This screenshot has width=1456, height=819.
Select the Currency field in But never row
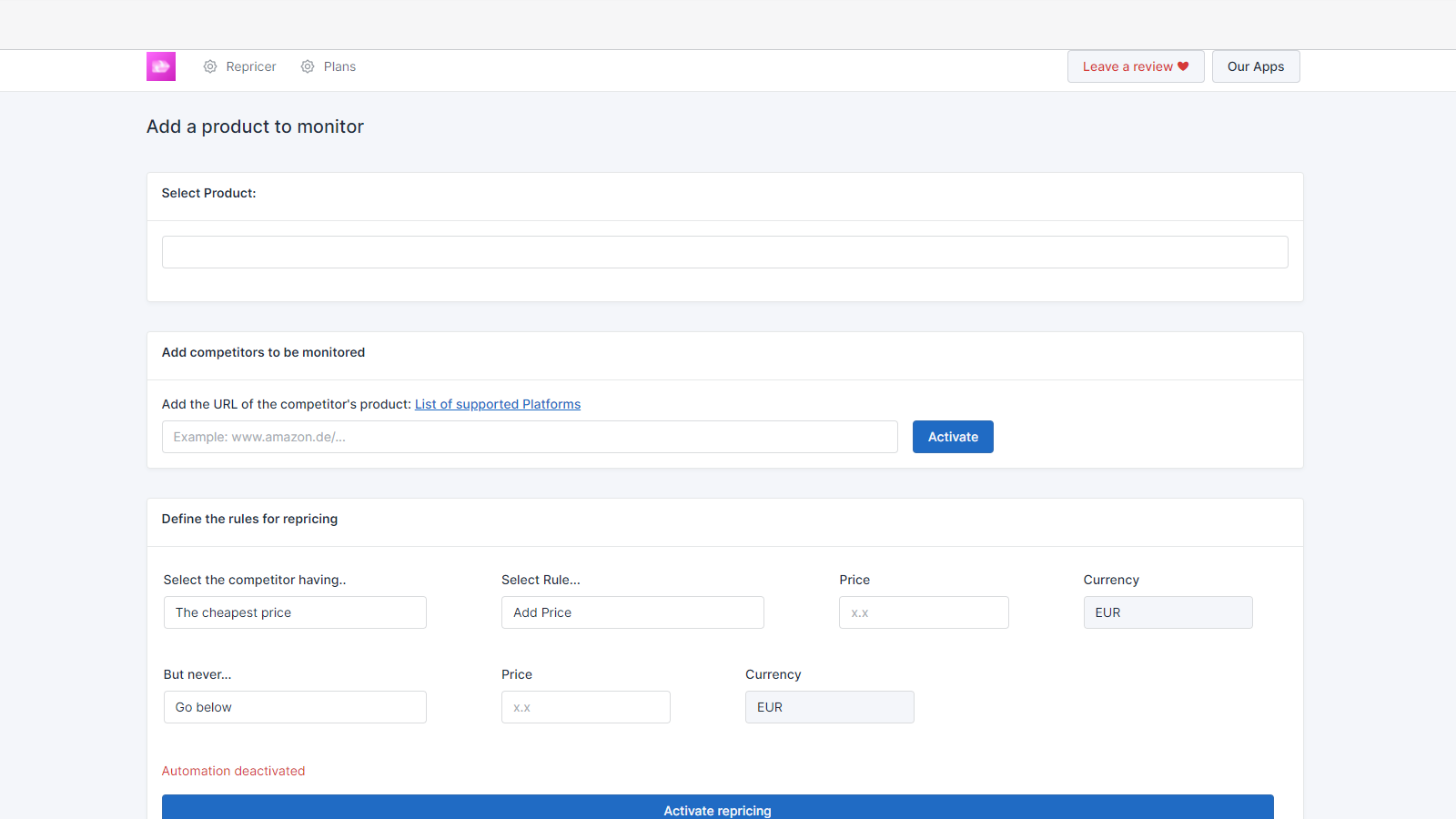829,707
